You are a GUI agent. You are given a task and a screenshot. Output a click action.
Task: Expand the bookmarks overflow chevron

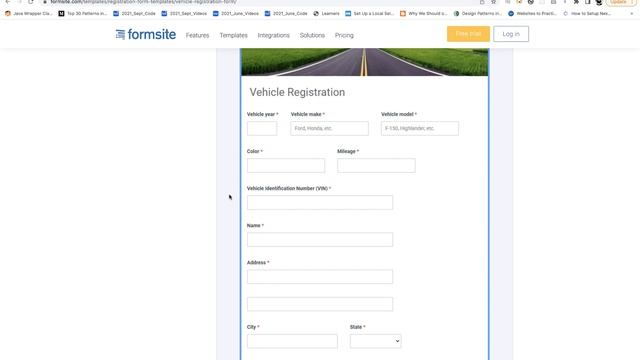pos(631,13)
